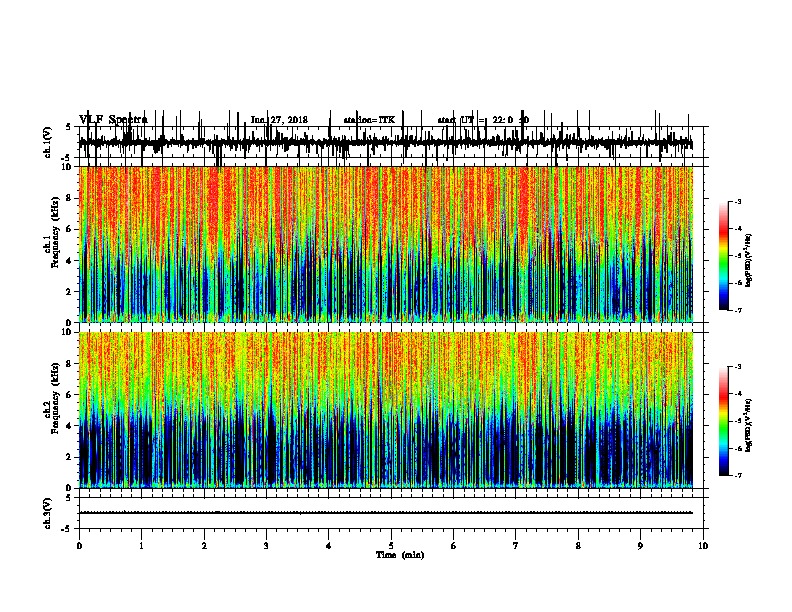This screenshot has width=792, height=612.
Task: Click the "ch.3(V)" axis label
Action: (x=47, y=513)
